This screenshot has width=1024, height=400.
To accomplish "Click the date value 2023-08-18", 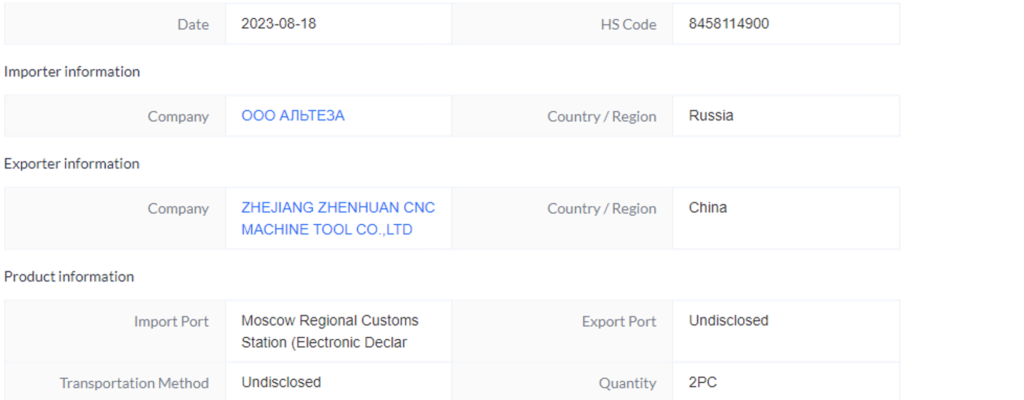I will pos(279,24).
